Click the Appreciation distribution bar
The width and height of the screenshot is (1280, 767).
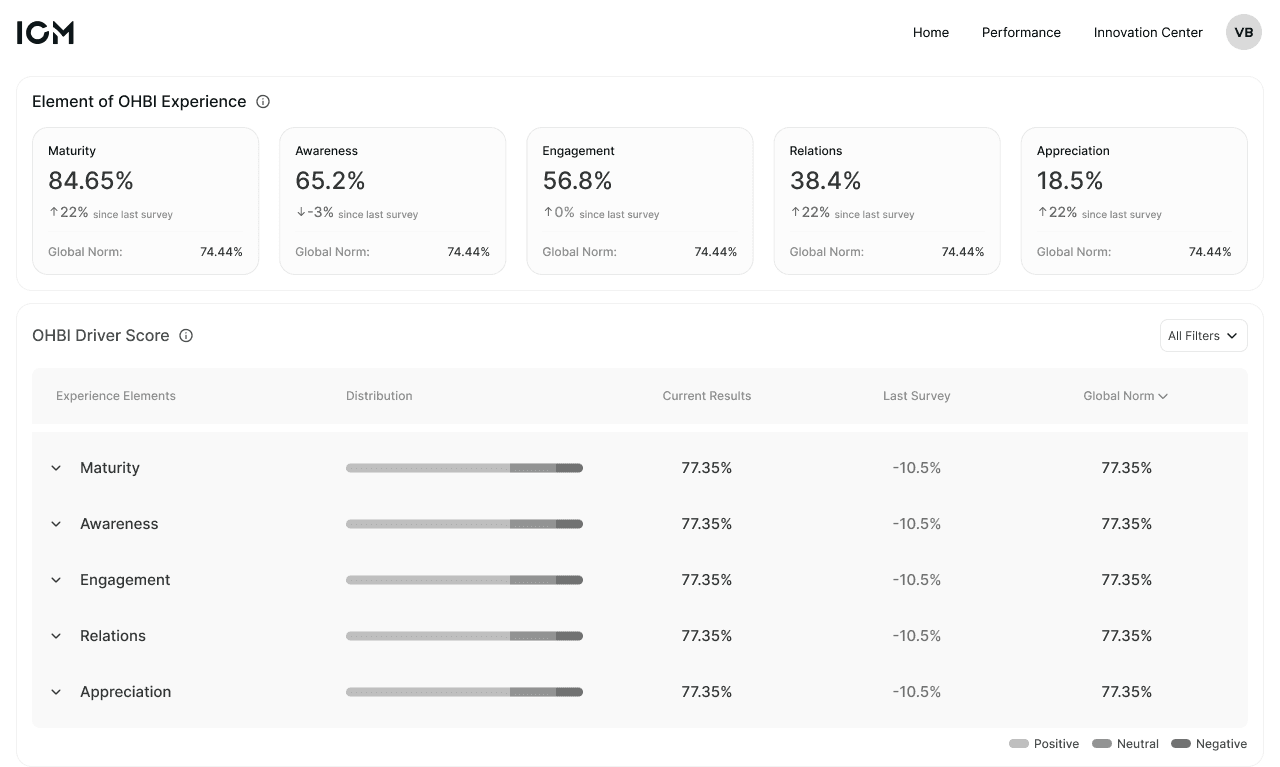pos(464,692)
